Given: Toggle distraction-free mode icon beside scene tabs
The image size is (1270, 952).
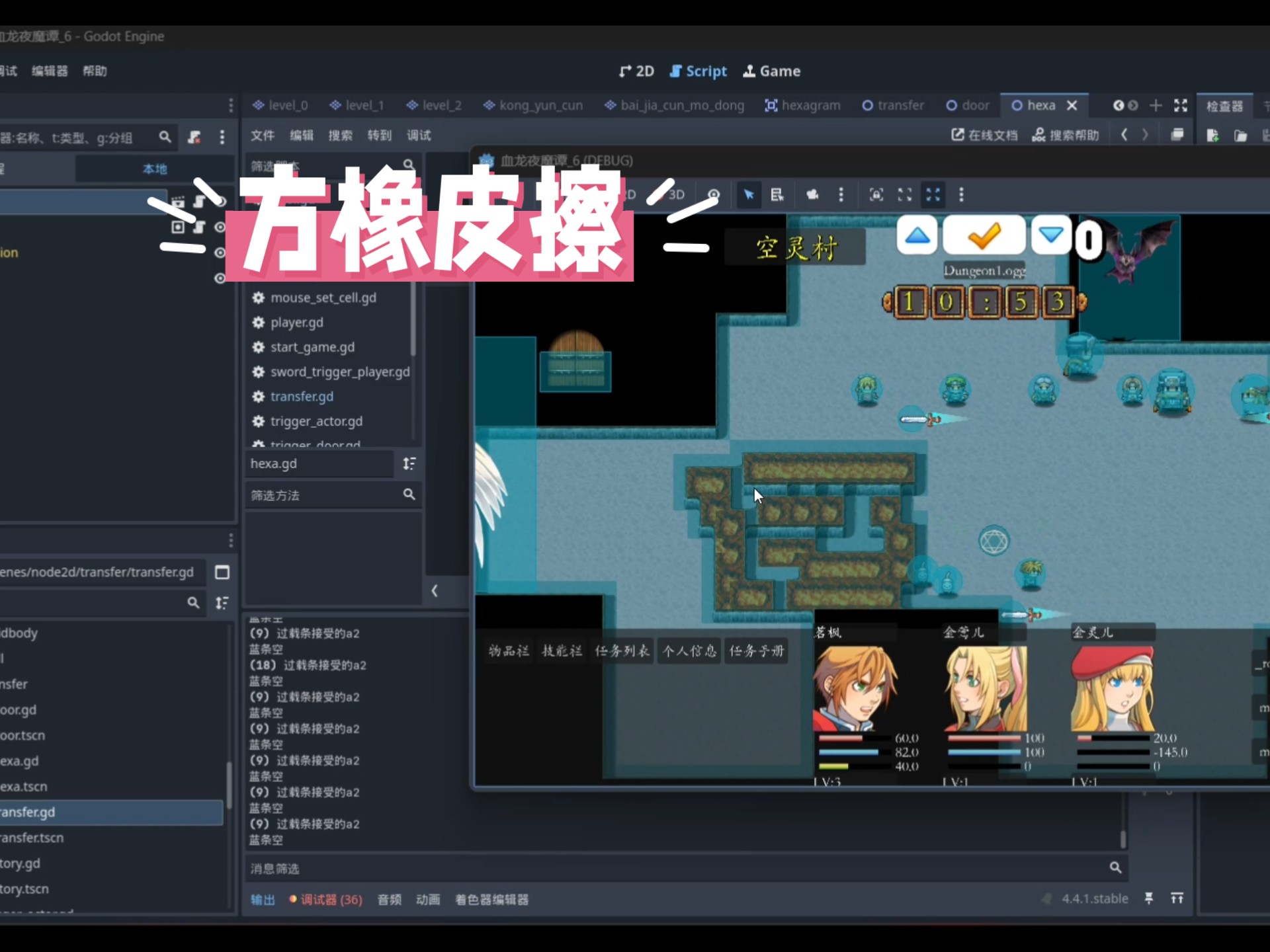Looking at the screenshot, I should point(1181,105).
